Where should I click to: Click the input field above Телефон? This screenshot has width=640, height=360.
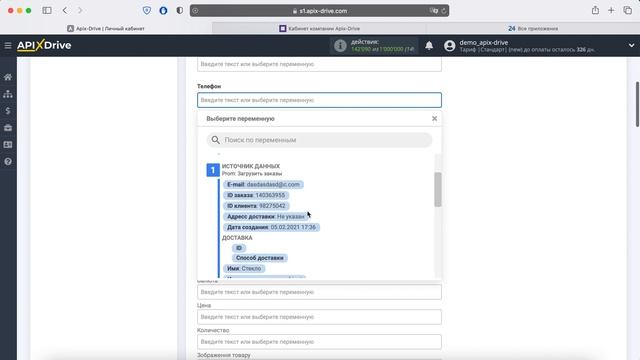pyautogui.click(x=319, y=64)
